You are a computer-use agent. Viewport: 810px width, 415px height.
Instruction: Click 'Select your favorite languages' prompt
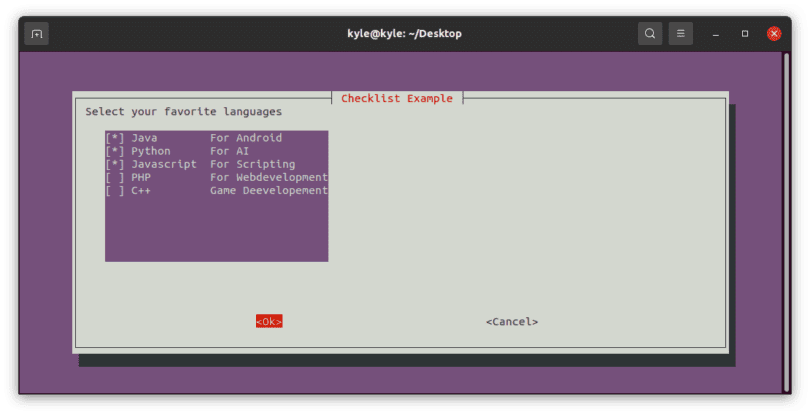[x=184, y=112]
